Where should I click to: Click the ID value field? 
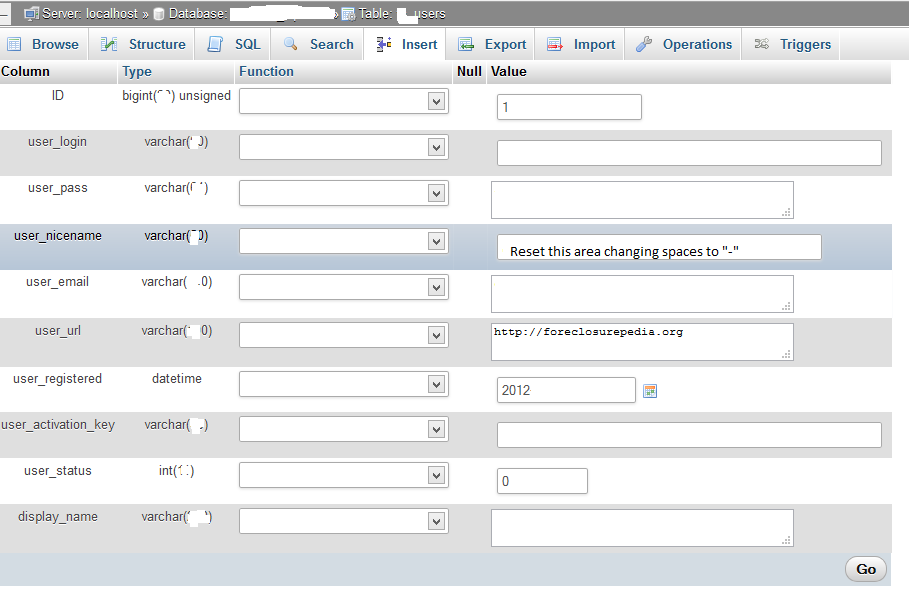tap(569, 107)
